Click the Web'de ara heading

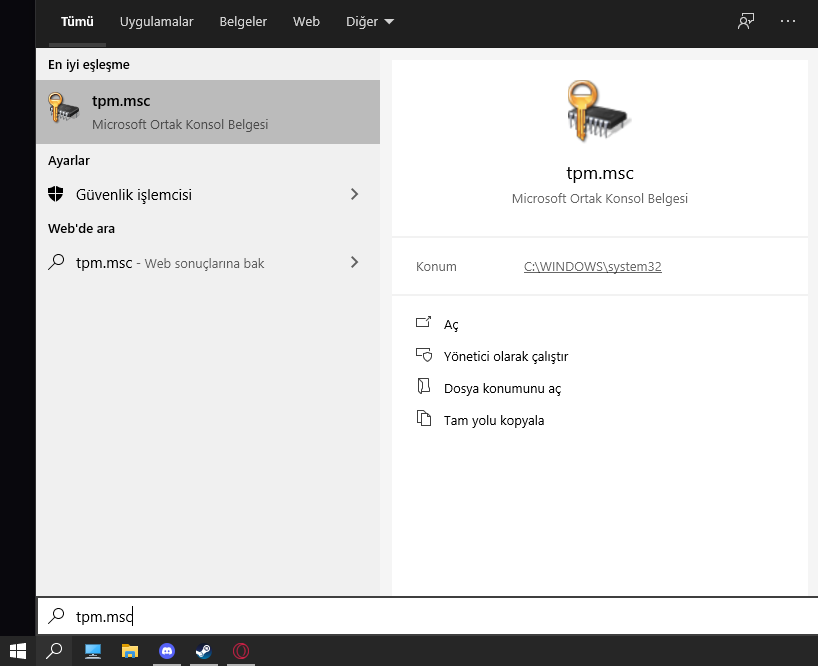point(81,228)
